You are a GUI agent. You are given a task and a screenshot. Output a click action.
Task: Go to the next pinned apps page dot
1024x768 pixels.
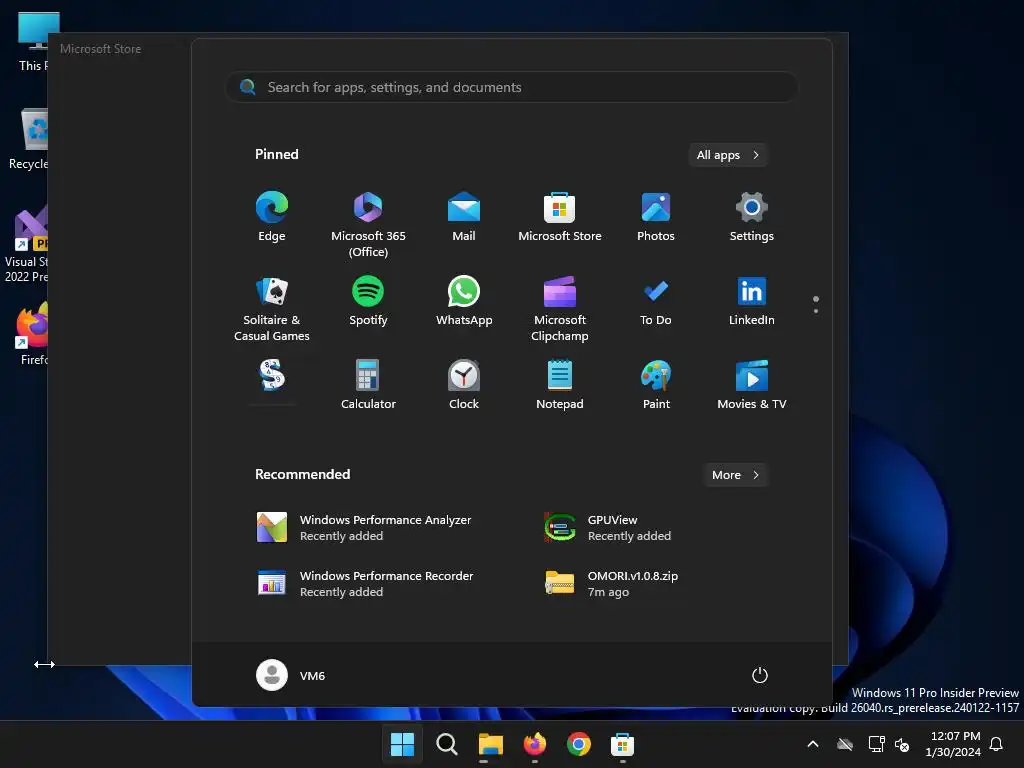click(816, 311)
